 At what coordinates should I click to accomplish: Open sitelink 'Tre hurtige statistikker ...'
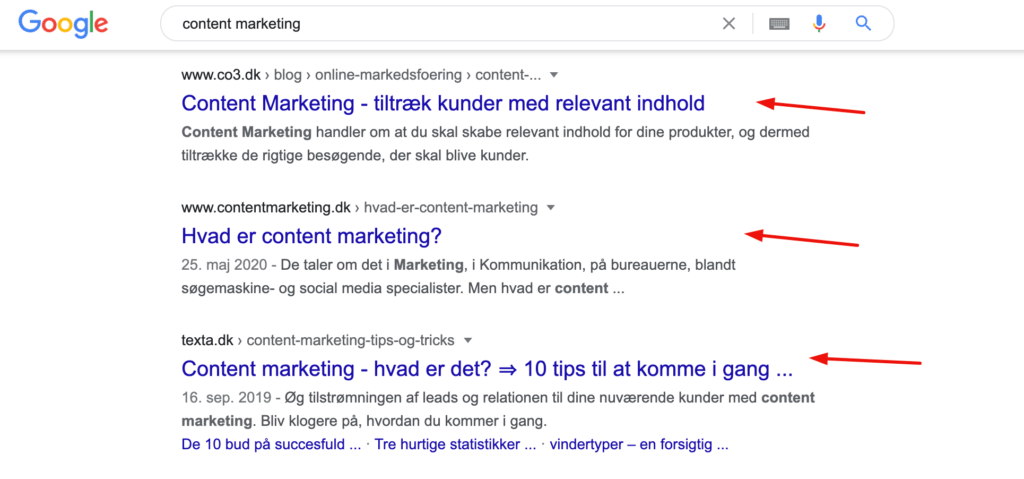[455, 446]
